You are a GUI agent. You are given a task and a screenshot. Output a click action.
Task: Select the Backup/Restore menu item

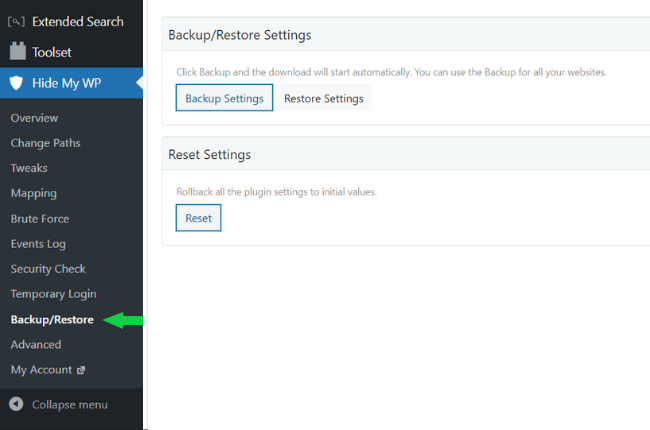tap(52, 320)
